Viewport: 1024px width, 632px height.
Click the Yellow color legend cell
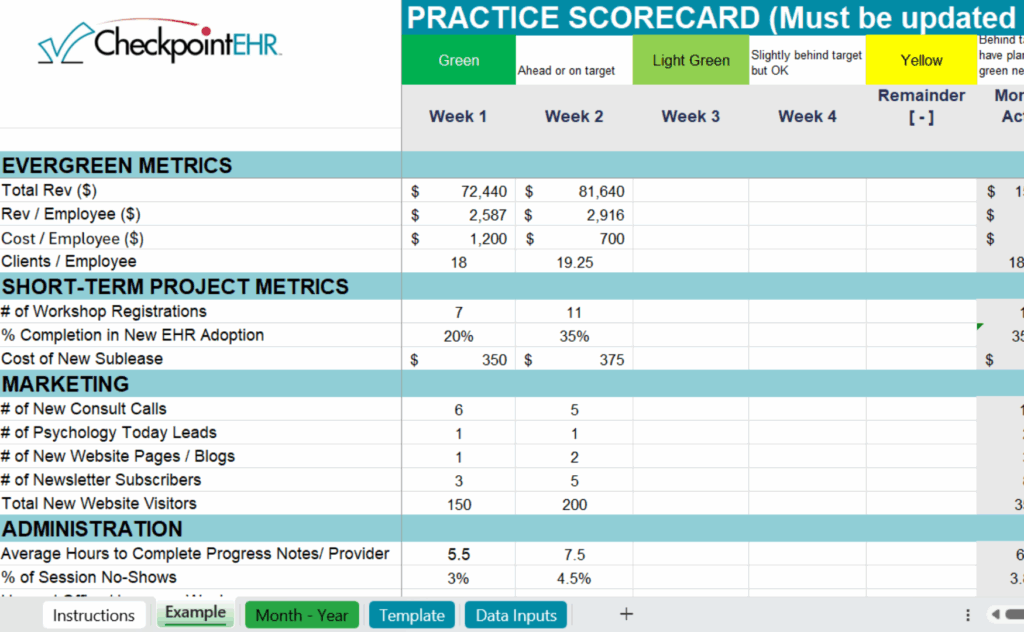[921, 61]
